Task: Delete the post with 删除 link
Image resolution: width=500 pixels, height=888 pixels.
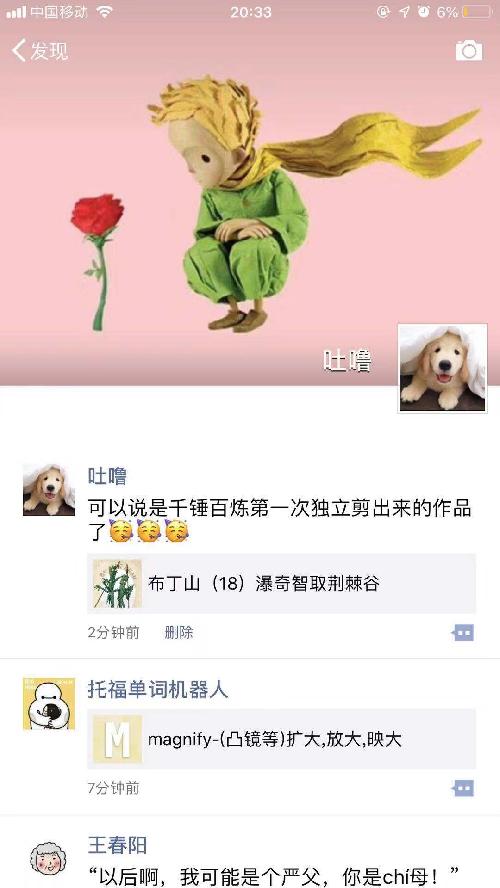Action: point(179,633)
